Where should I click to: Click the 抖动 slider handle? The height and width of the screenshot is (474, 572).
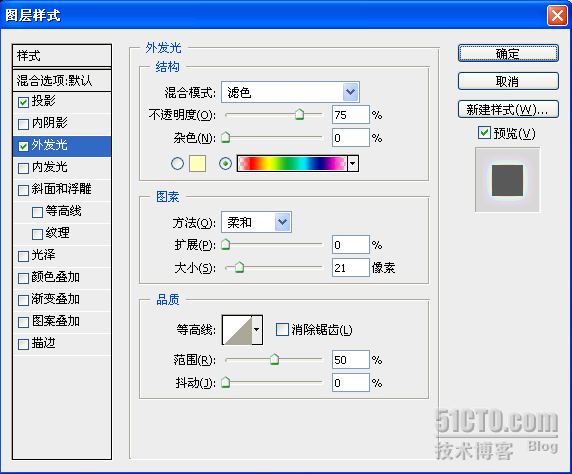click(226, 382)
